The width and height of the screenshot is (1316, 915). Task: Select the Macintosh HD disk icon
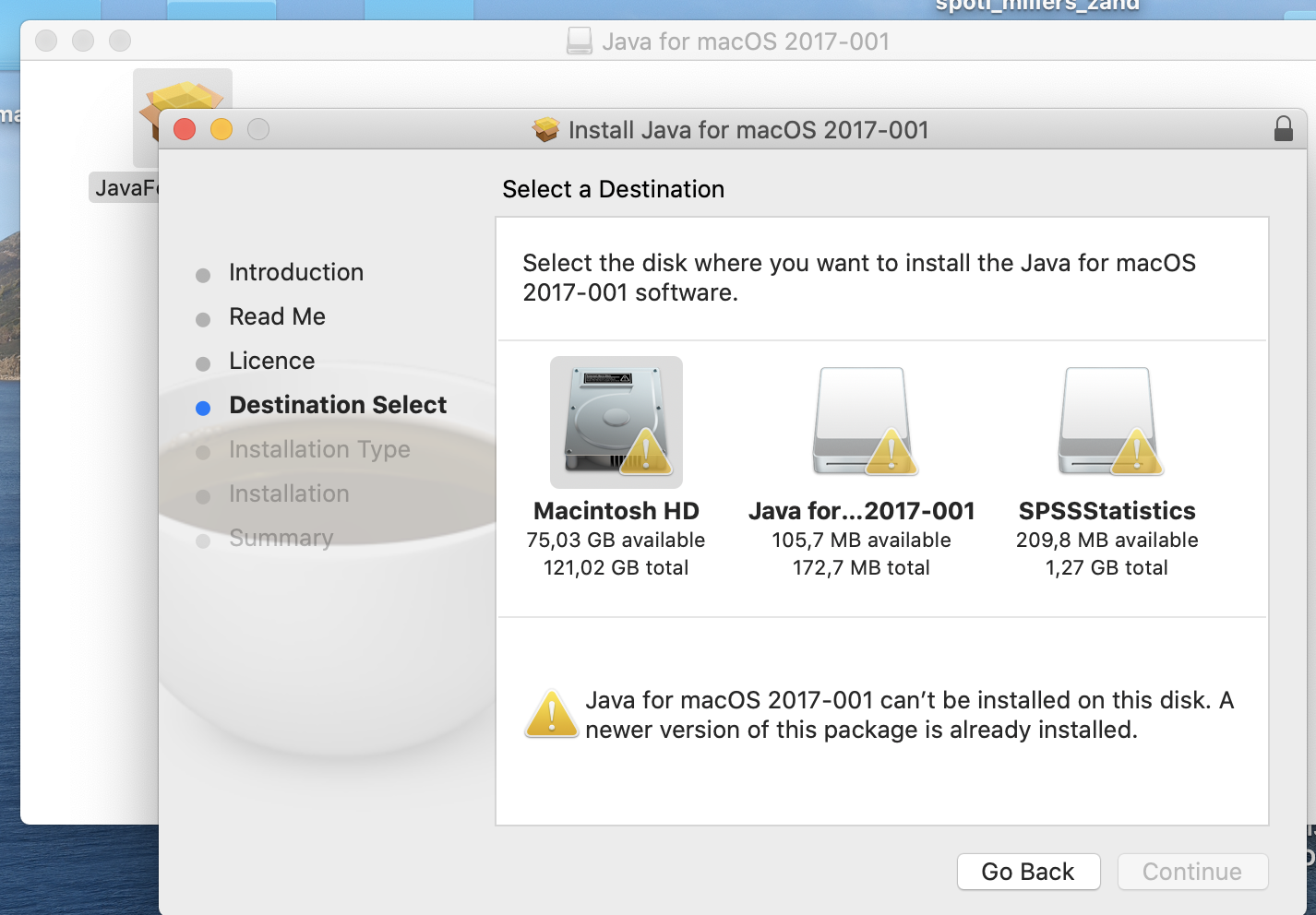click(616, 422)
